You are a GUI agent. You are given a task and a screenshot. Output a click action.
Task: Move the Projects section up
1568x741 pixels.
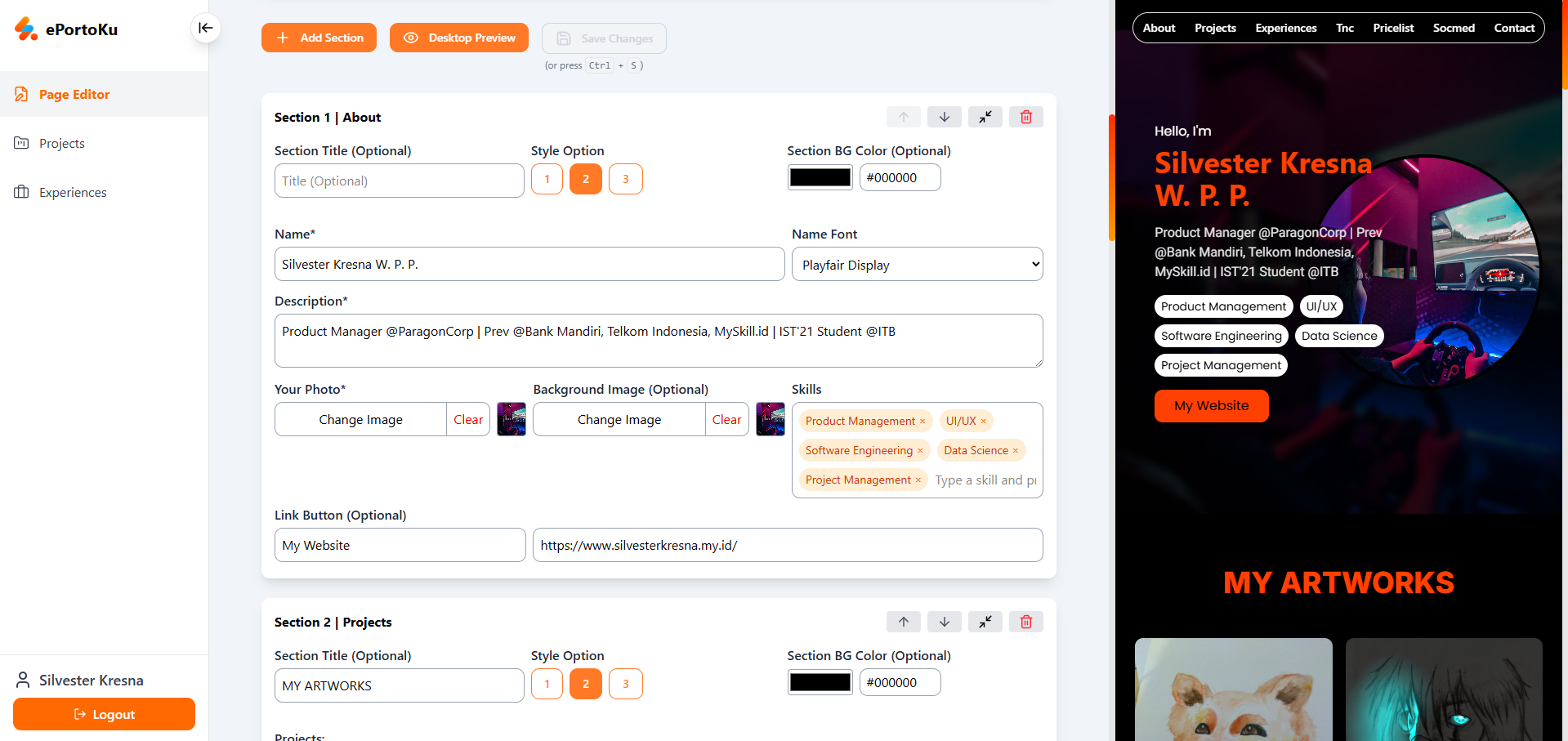click(x=903, y=622)
